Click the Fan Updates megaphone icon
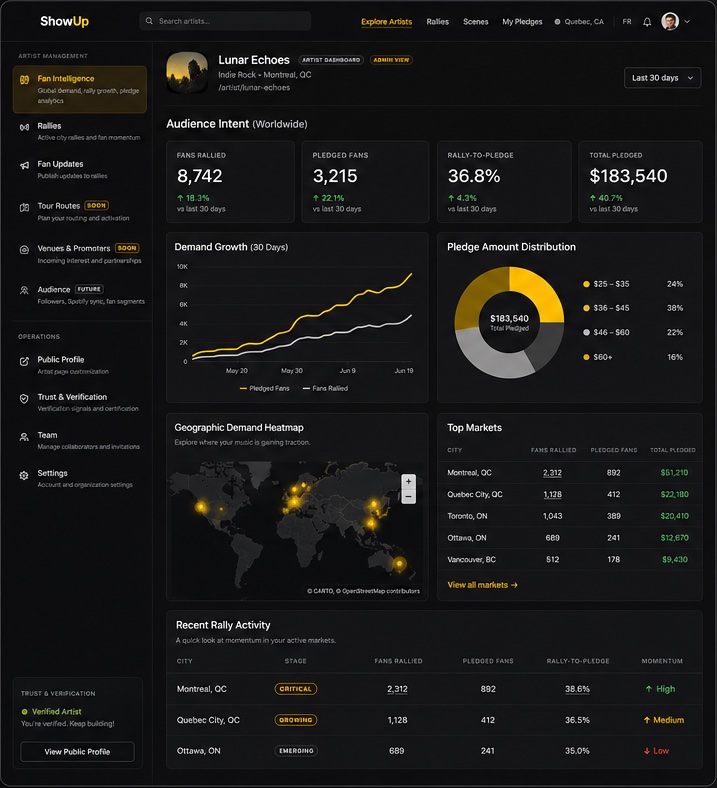 pyautogui.click(x=24, y=165)
